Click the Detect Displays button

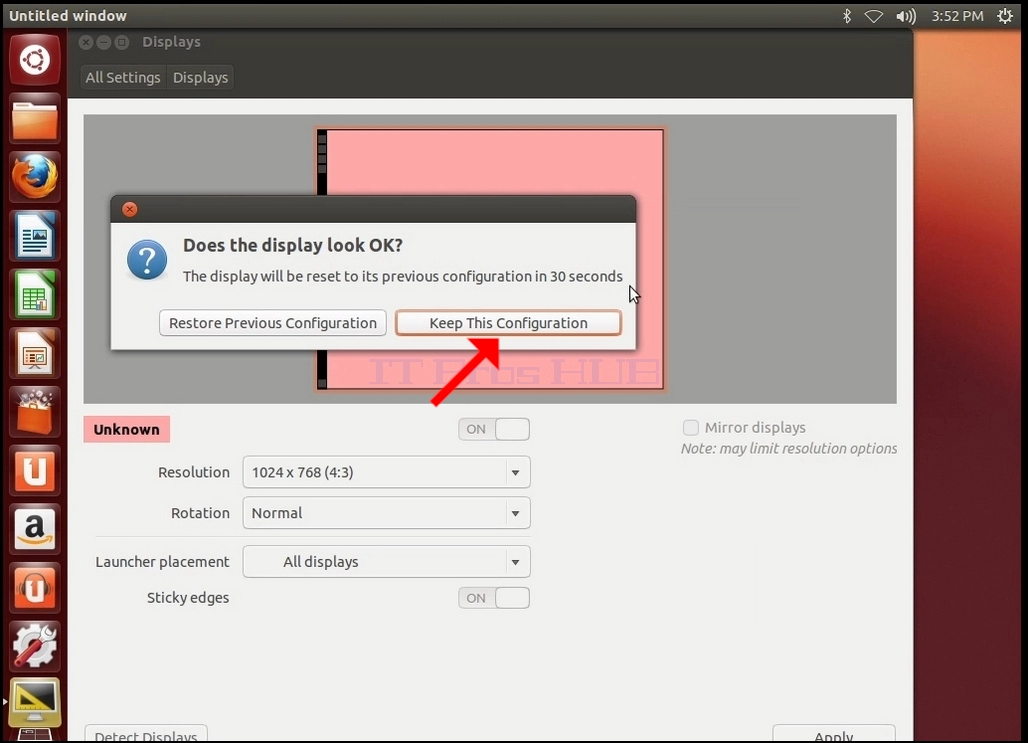[146, 734]
